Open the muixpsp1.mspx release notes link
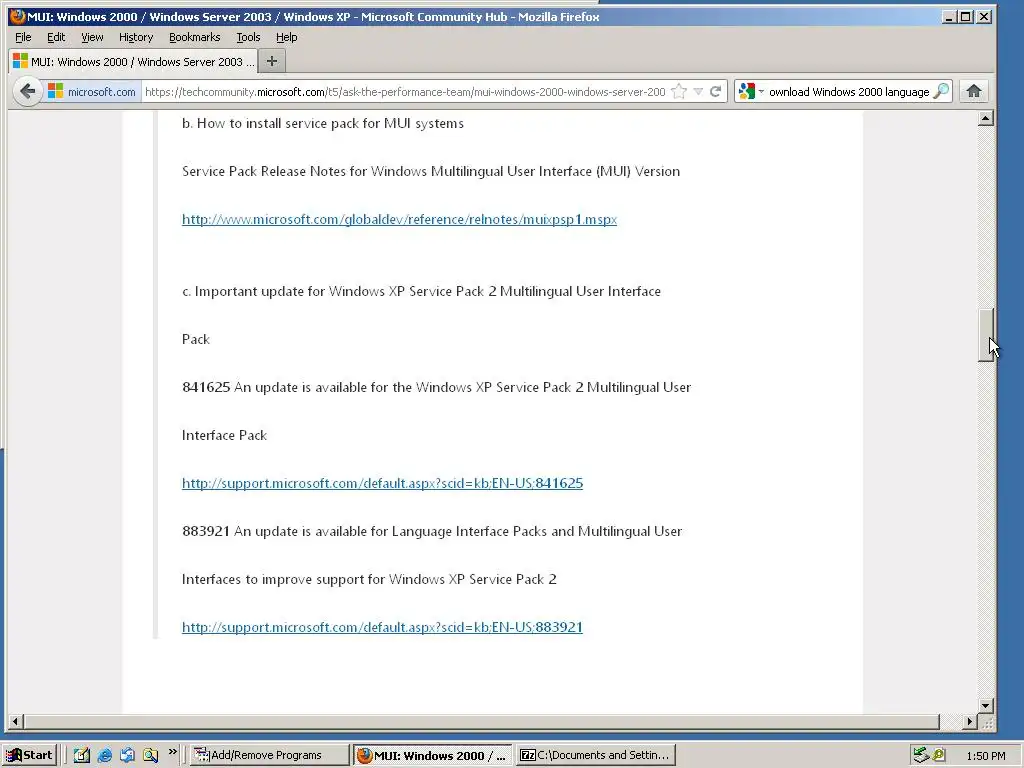This screenshot has height=768, width=1024. coord(399,219)
